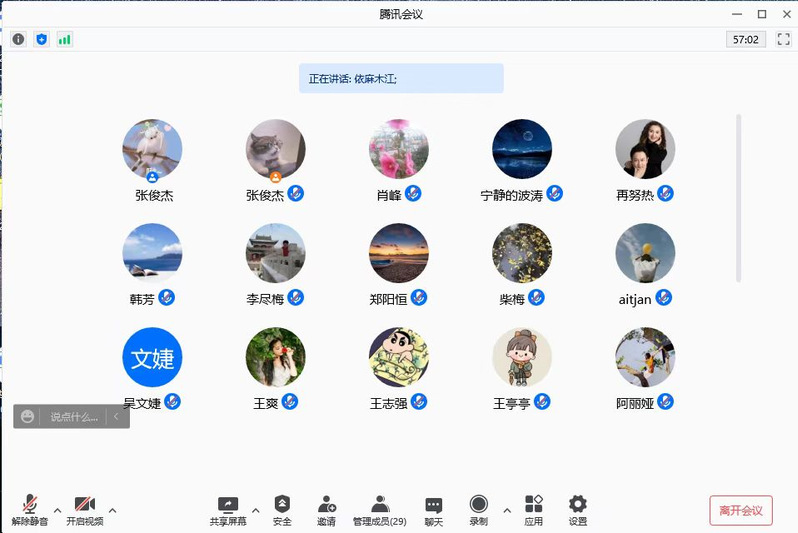Unmute the microphone (解除静音)

(30, 510)
